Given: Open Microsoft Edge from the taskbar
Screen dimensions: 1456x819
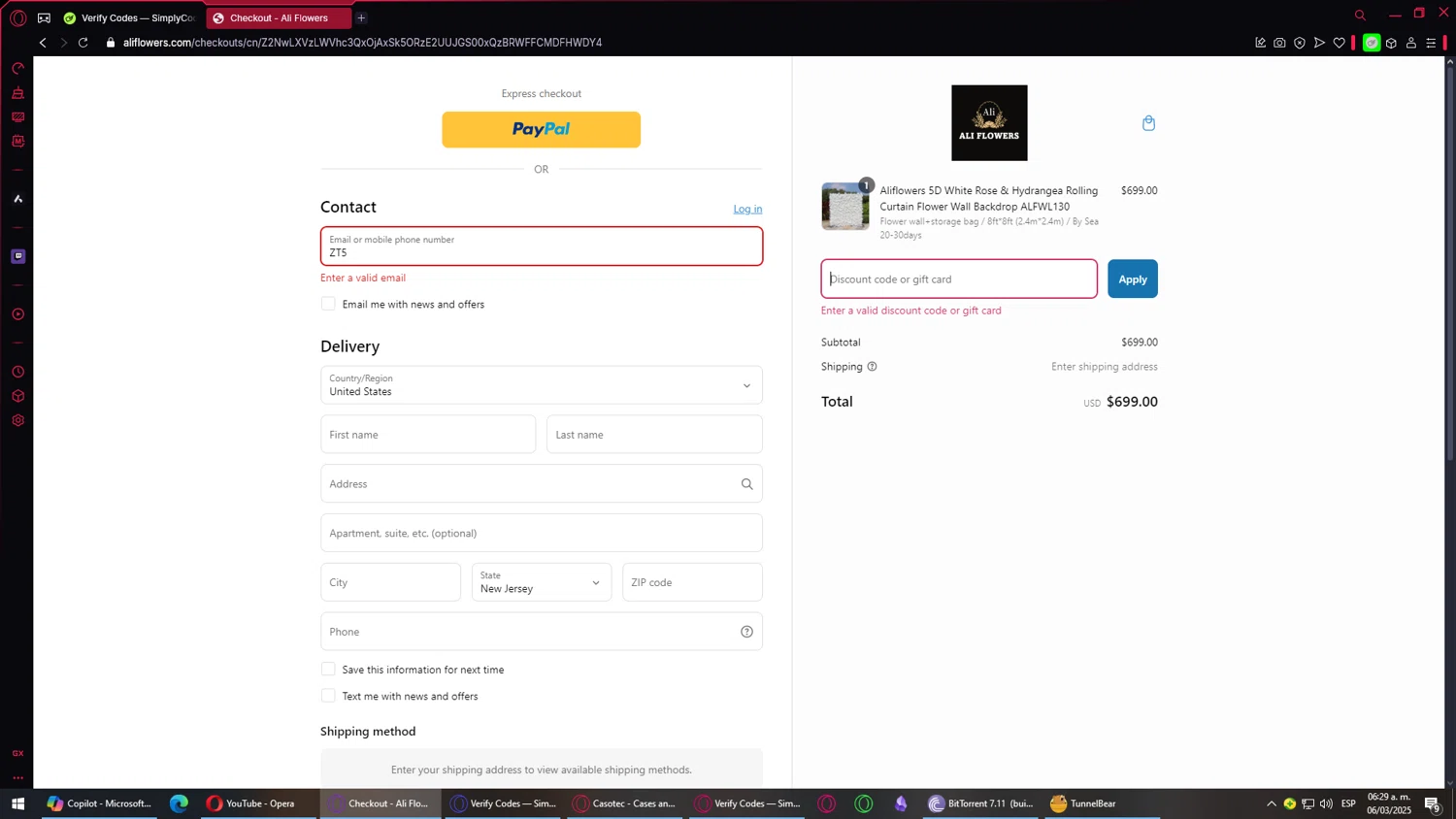Looking at the screenshot, I should point(179,803).
